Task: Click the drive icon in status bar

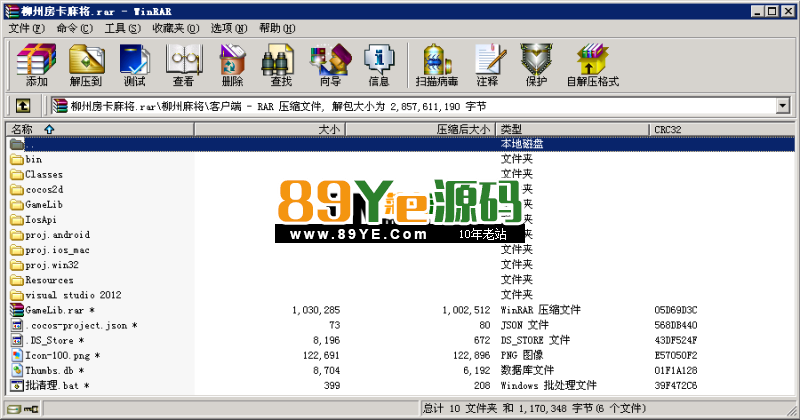Action: pyautogui.click(x=14, y=409)
